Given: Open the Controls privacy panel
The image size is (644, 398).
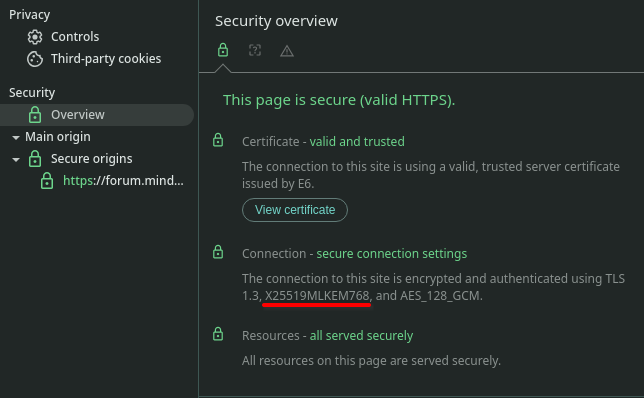Looking at the screenshot, I should (75, 37).
